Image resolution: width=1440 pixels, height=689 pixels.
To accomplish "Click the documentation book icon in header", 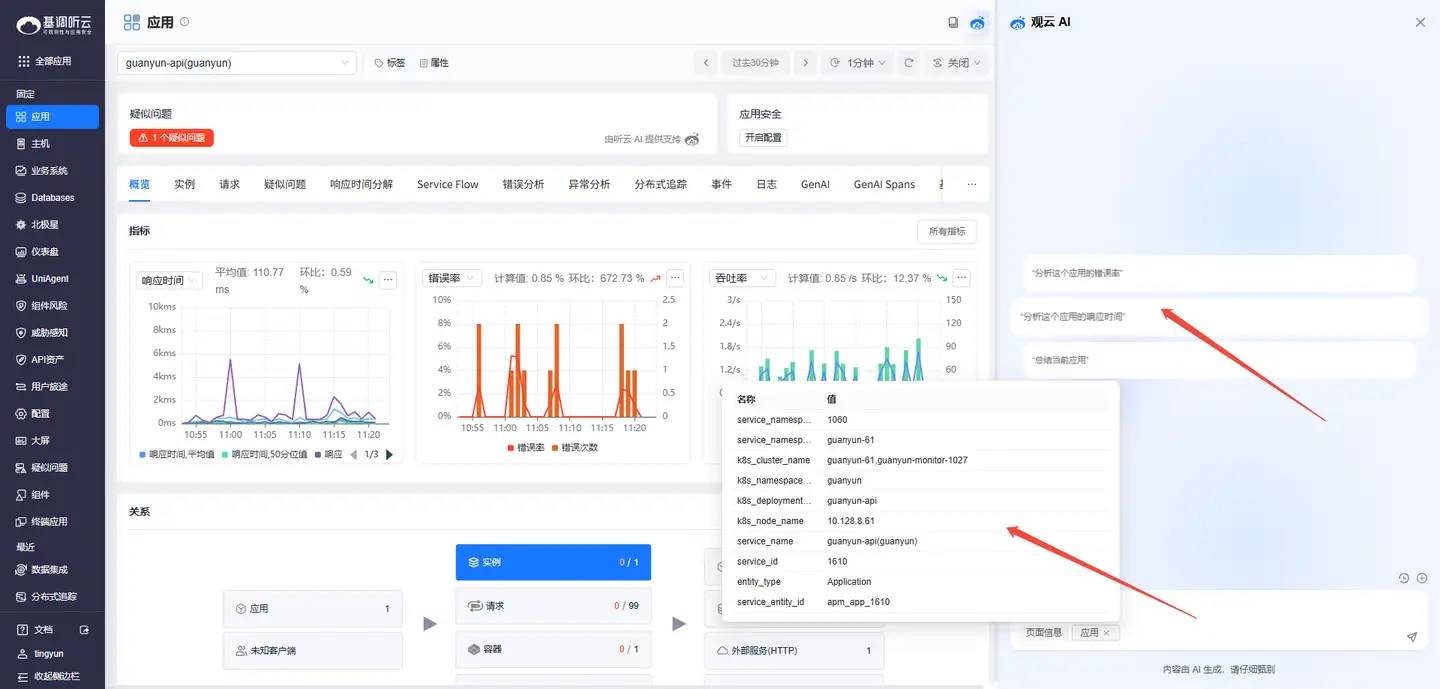I will coord(952,23).
